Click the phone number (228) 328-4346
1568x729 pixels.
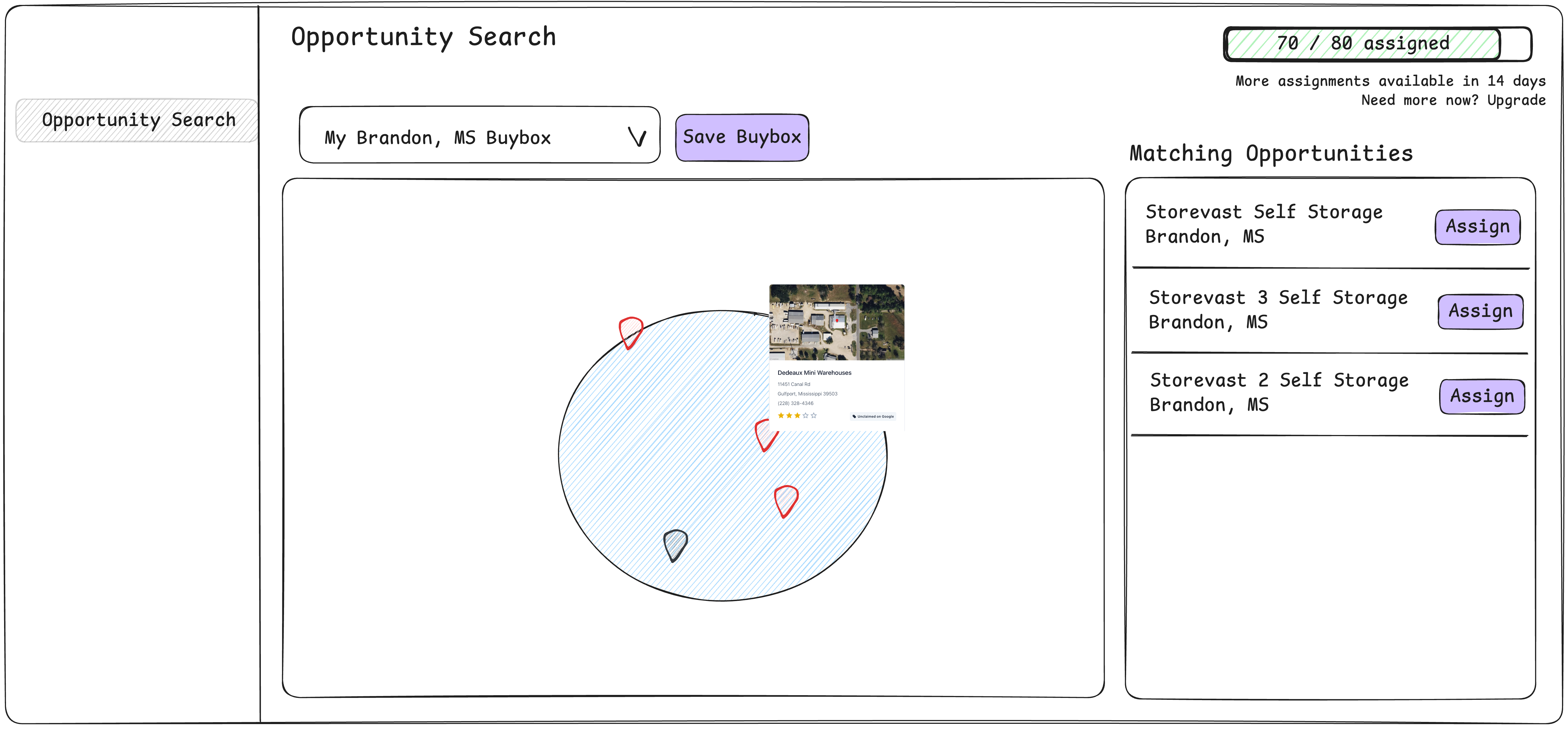pyautogui.click(x=795, y=403)
